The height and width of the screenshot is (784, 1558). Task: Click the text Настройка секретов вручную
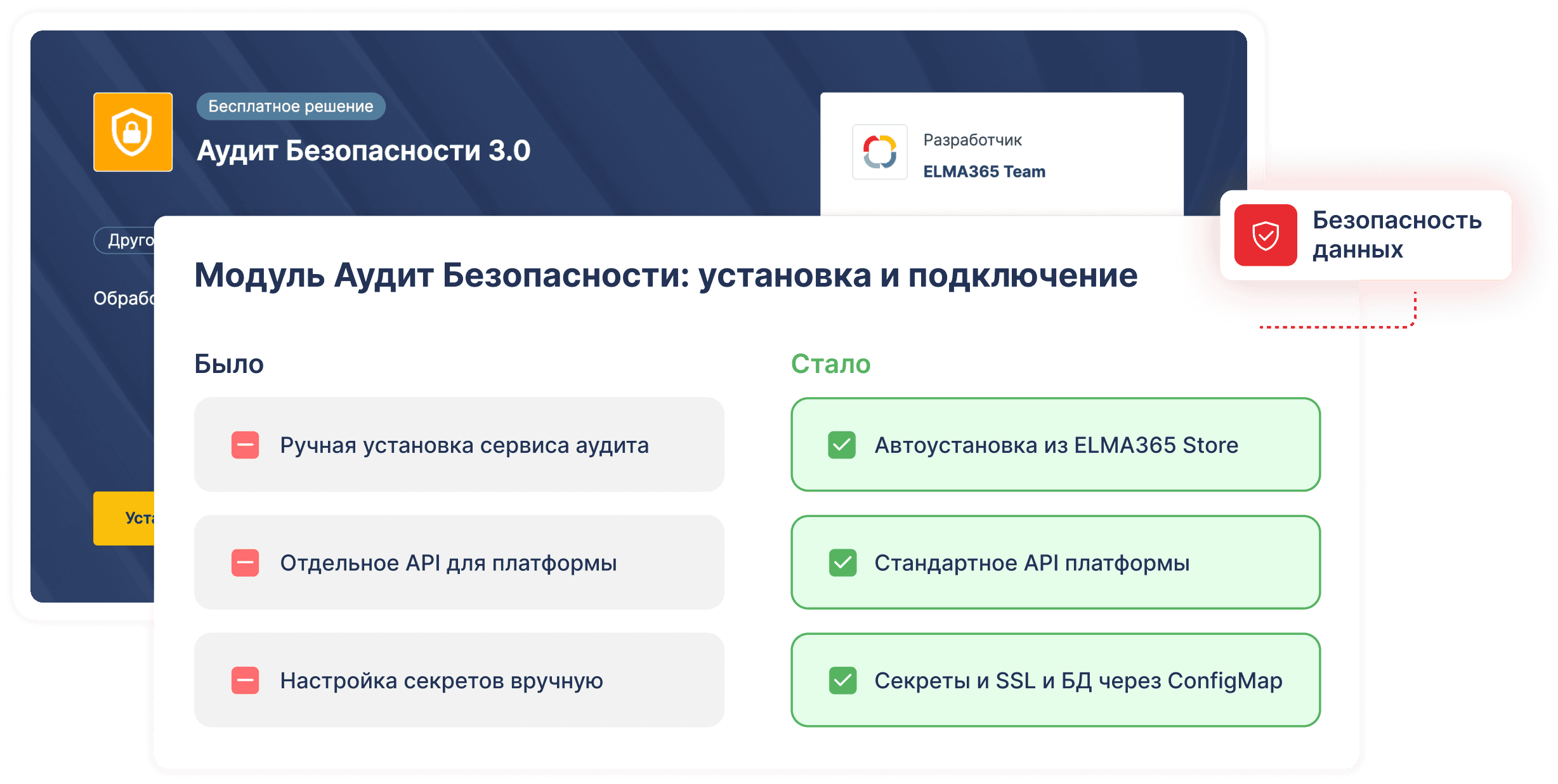click(442, 681)
